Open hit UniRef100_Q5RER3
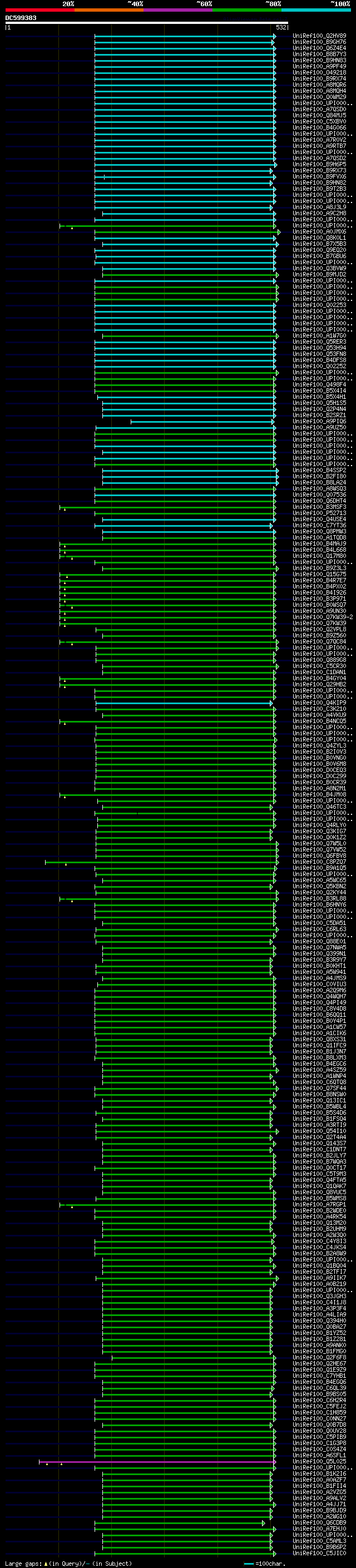Image resolution: width=356 pixels, height=1568 pixels. pos(319,342)
